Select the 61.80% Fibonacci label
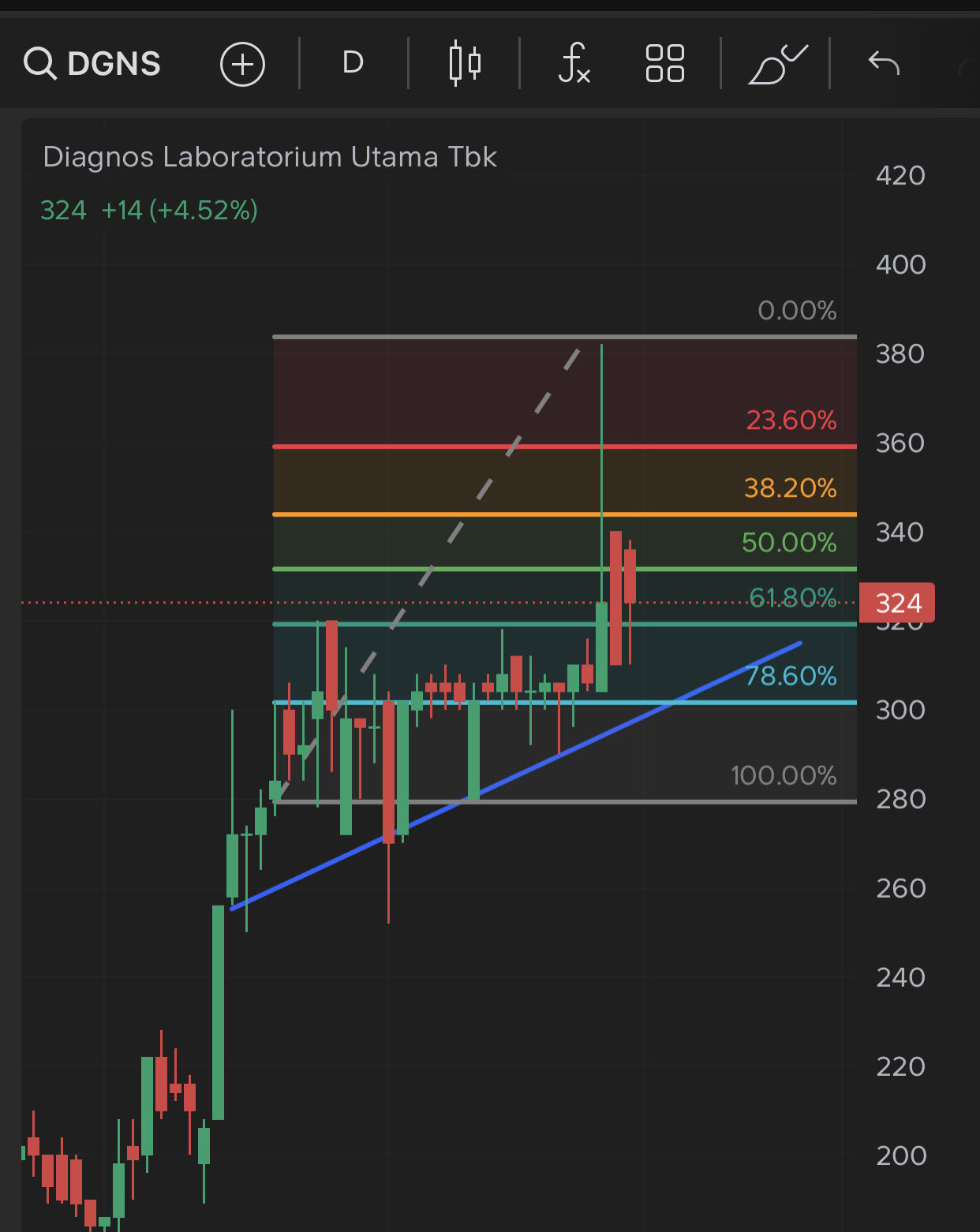980x1232 pixels. point(792,597)
